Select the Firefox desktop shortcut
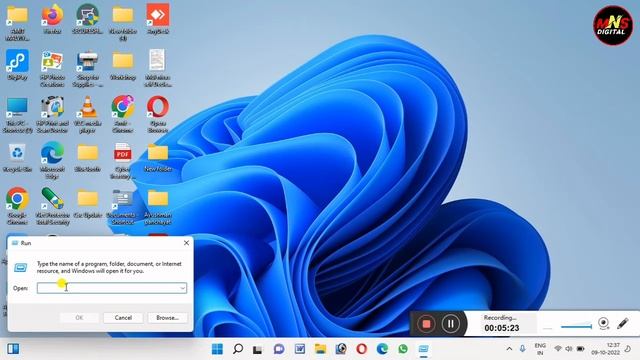Viewport: 640px width, 360px height. 52,20
